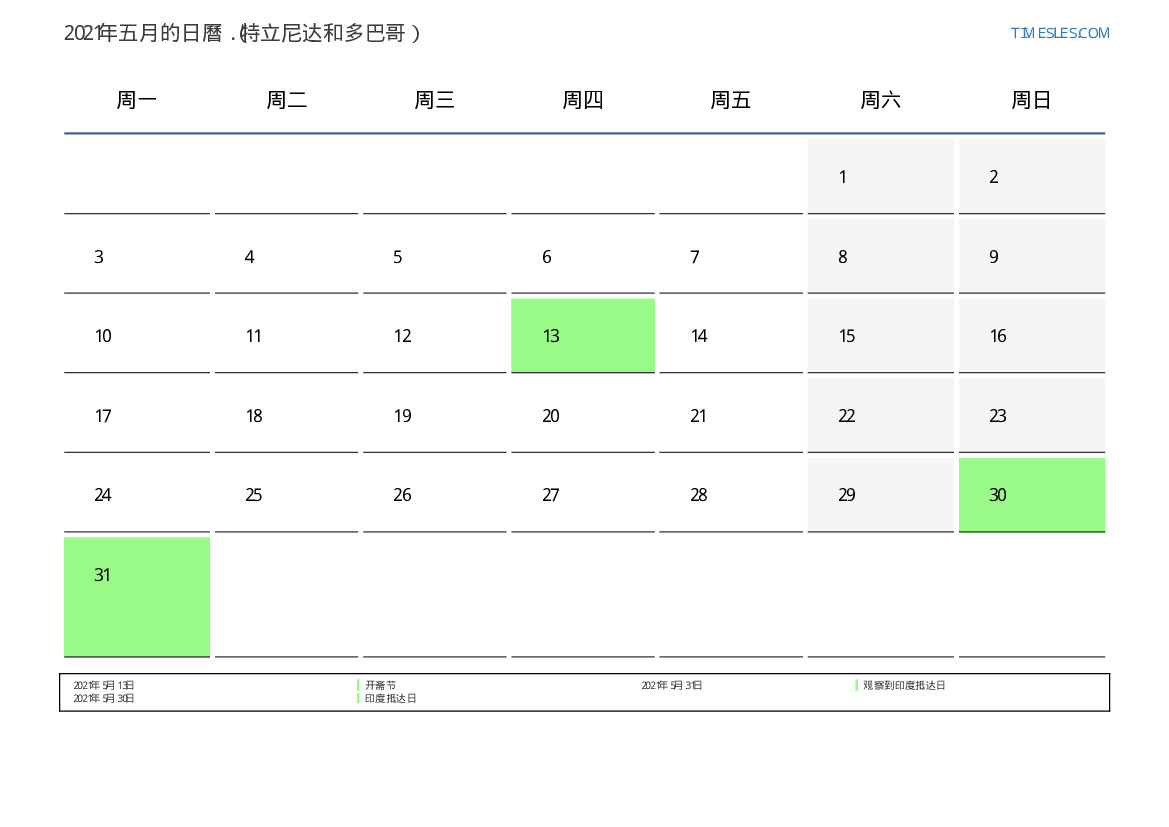Click on date 7 in the calendar

[731, 257]
